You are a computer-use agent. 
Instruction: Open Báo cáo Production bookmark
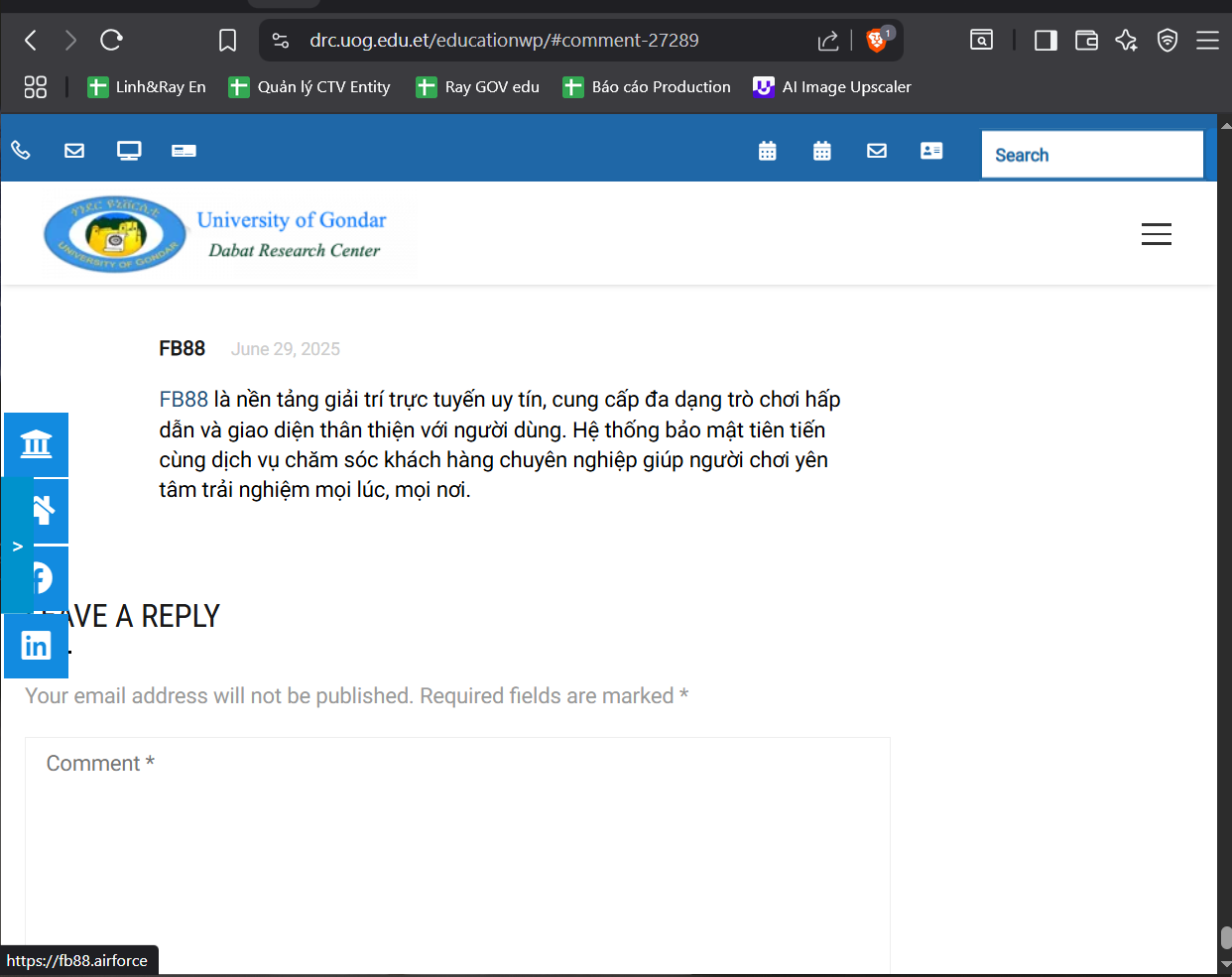click(x=647, y=87)
